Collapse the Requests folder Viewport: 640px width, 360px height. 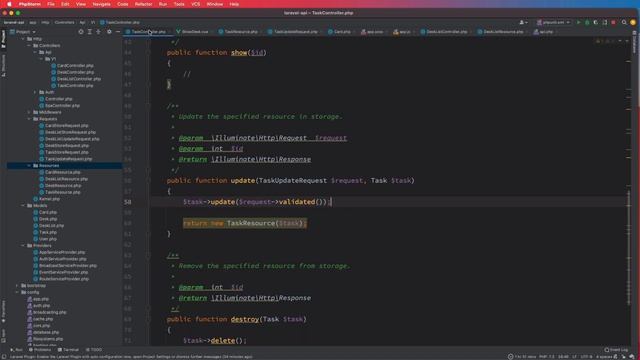point(29,119)
